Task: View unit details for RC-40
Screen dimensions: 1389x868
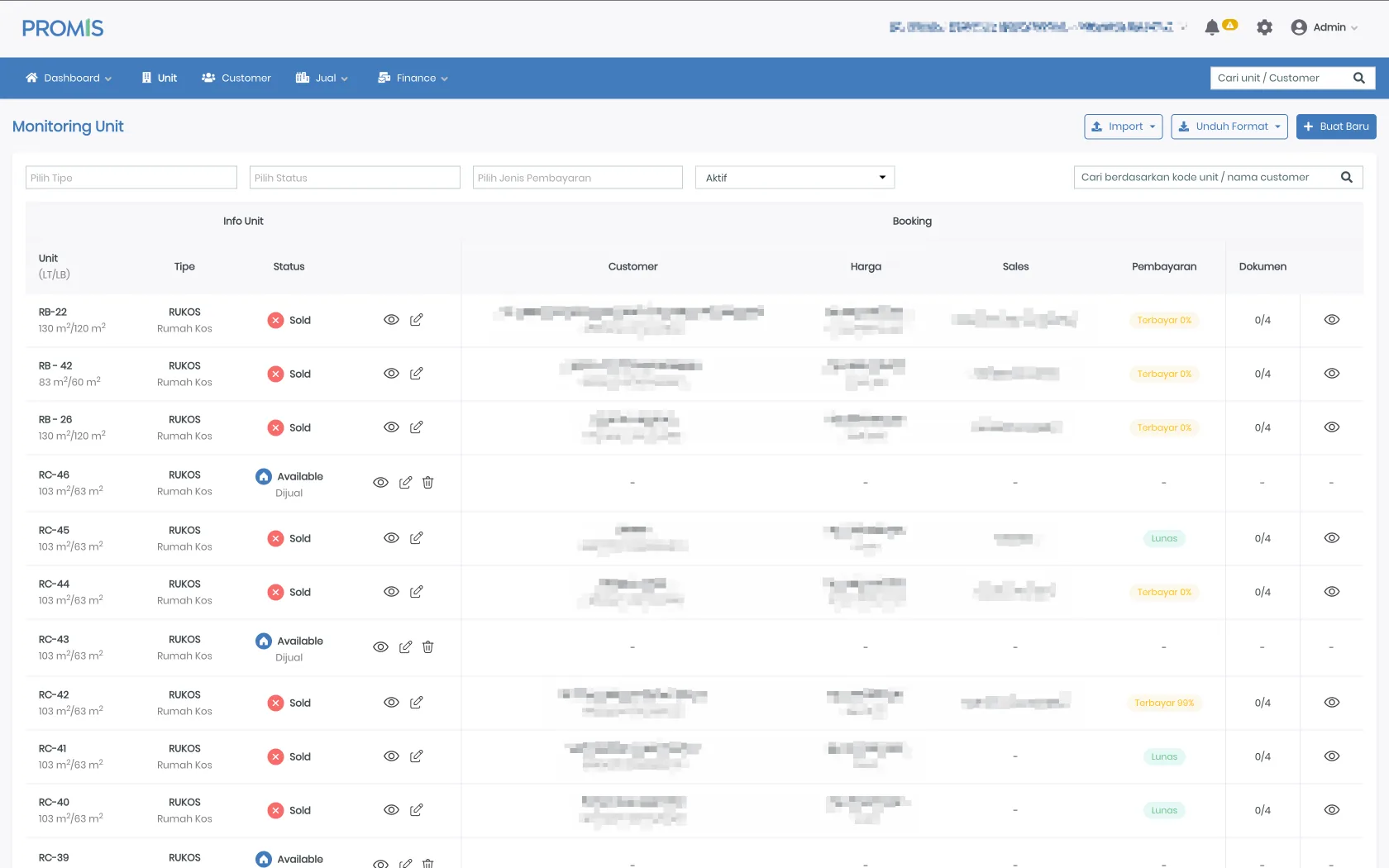Action: pyautogui.click(x=391, y=810)
